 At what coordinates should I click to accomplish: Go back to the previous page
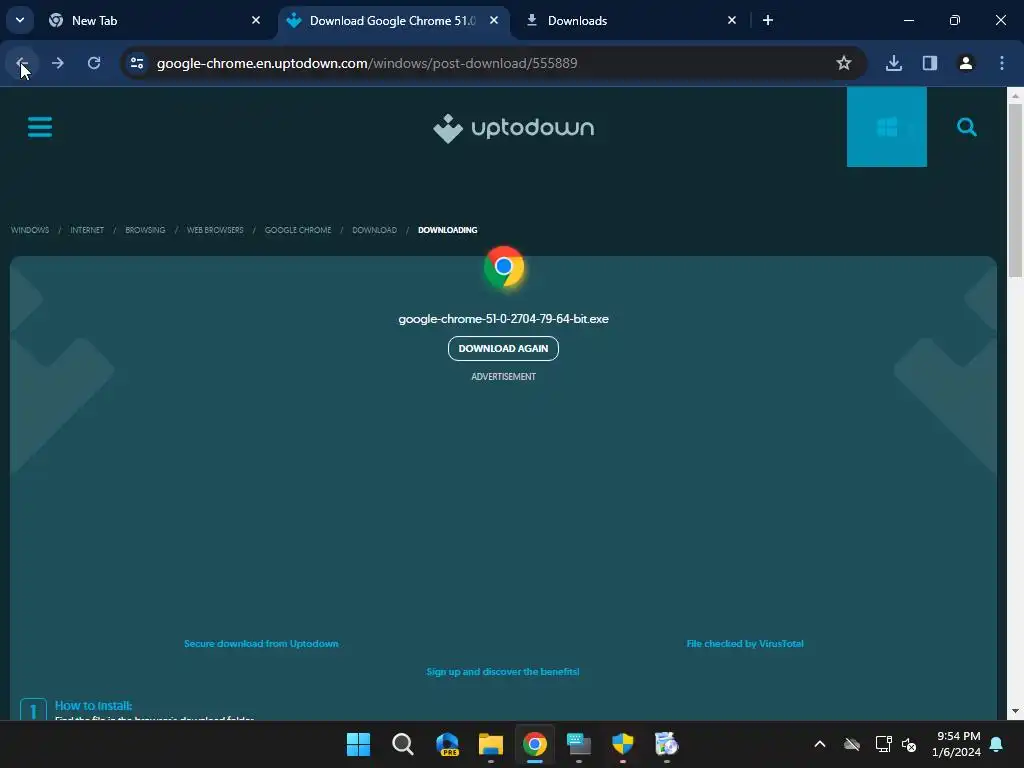(x=21, y=63)
